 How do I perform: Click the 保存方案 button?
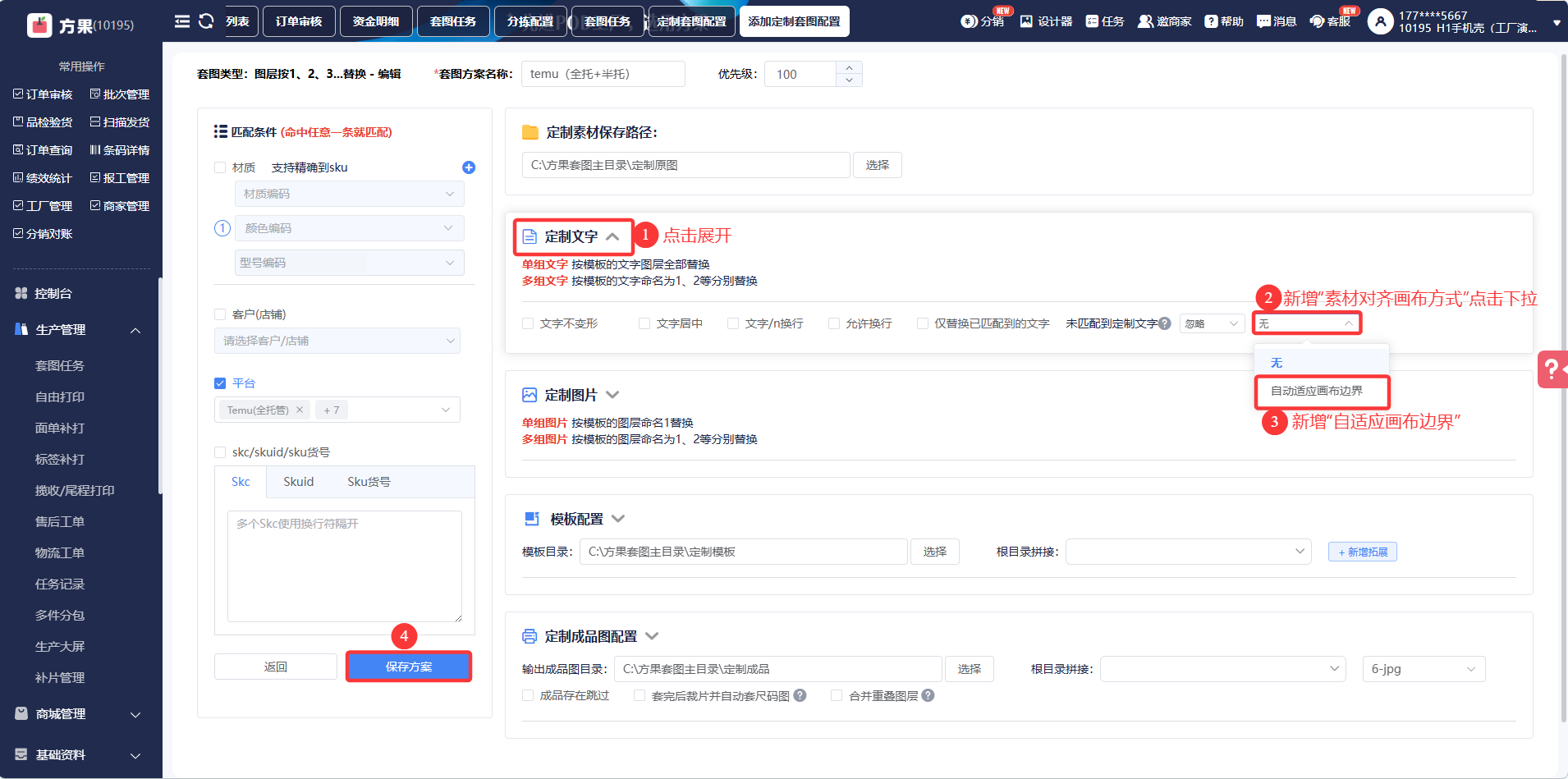click(409, 667)
